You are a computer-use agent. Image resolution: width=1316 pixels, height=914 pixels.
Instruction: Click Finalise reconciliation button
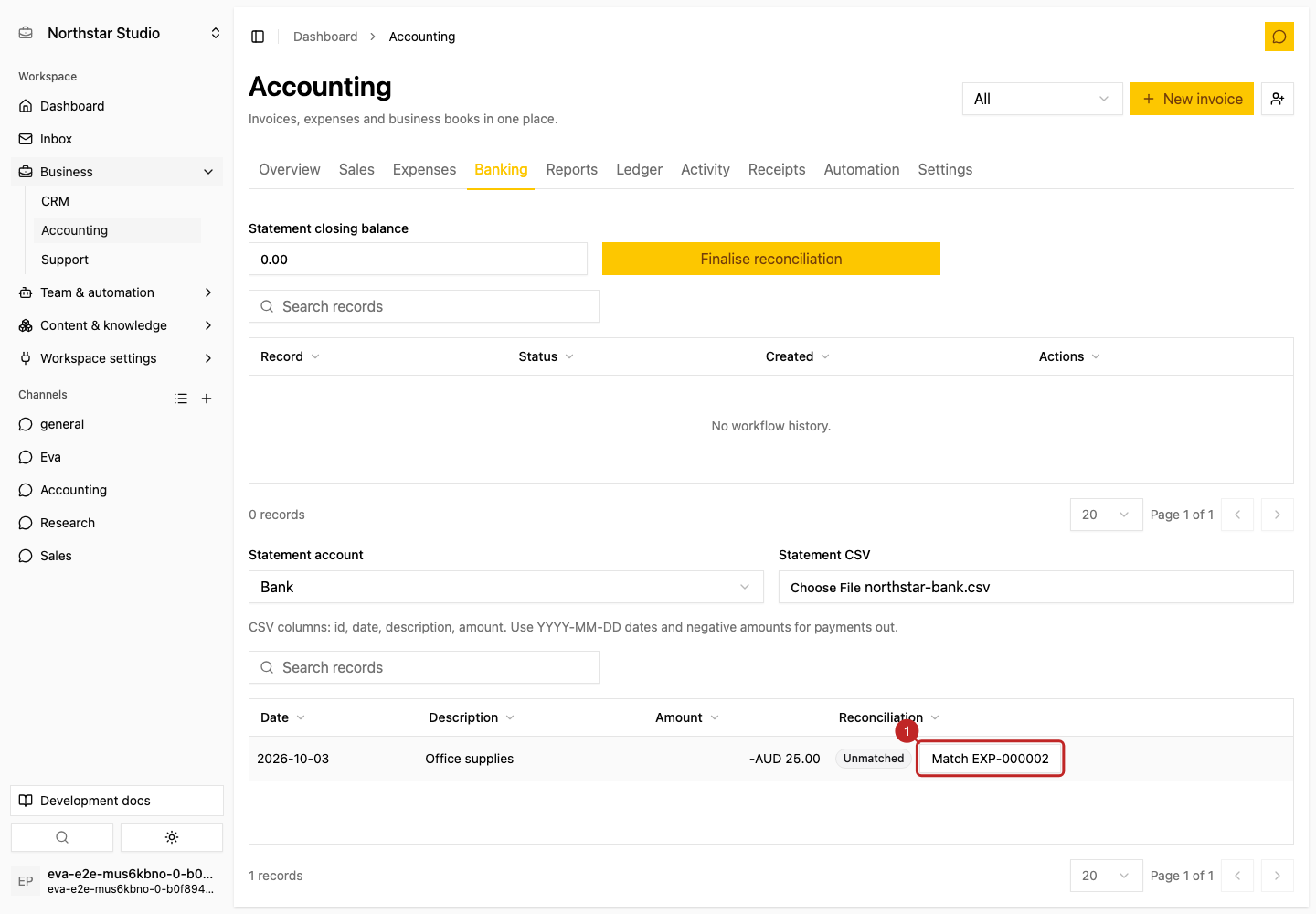771,259
